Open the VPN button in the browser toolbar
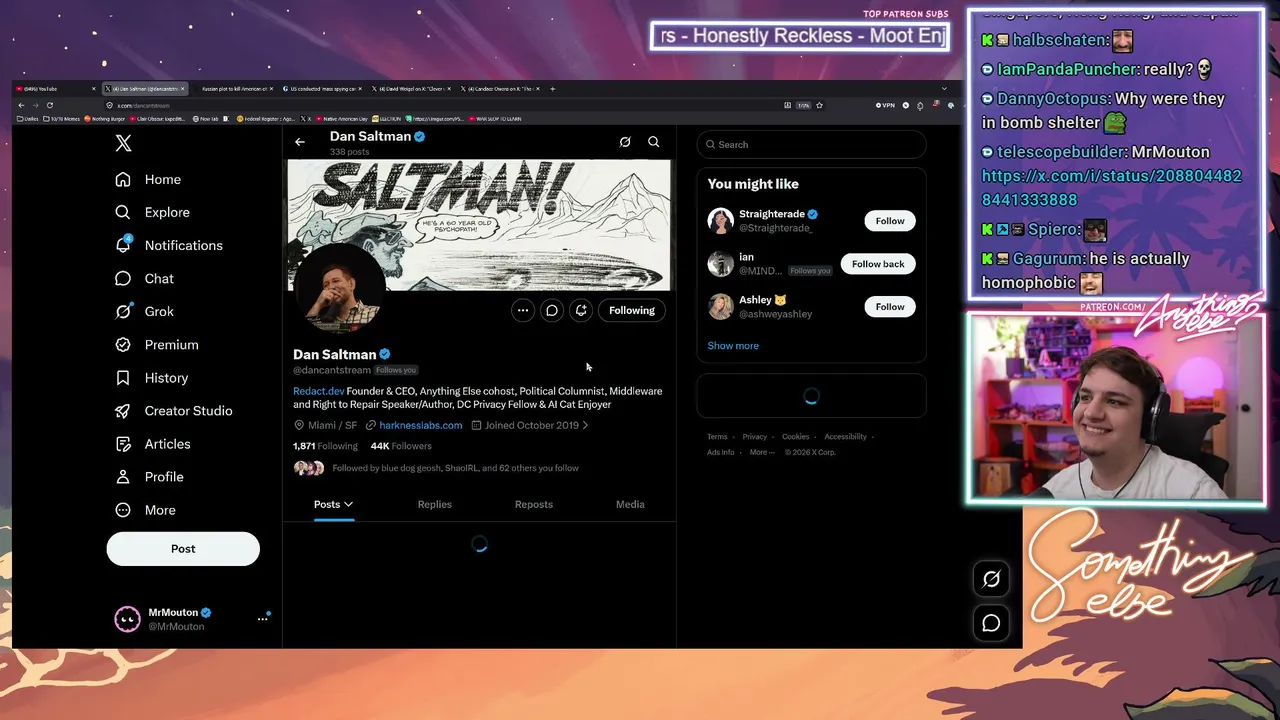This screenshot has width=1280, height=720. (x=885, y=105)
